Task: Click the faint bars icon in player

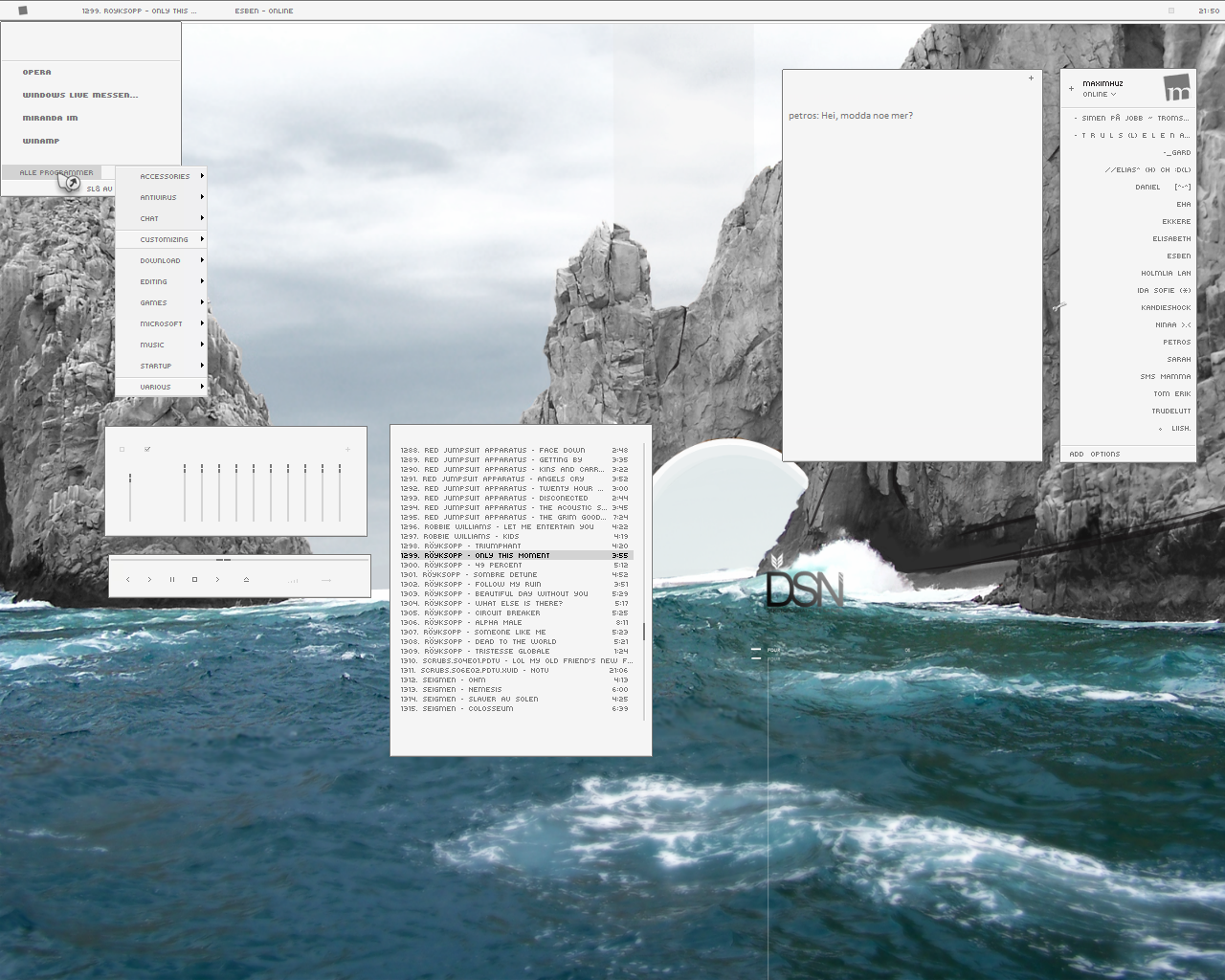Action: click(x=293, y=580)
